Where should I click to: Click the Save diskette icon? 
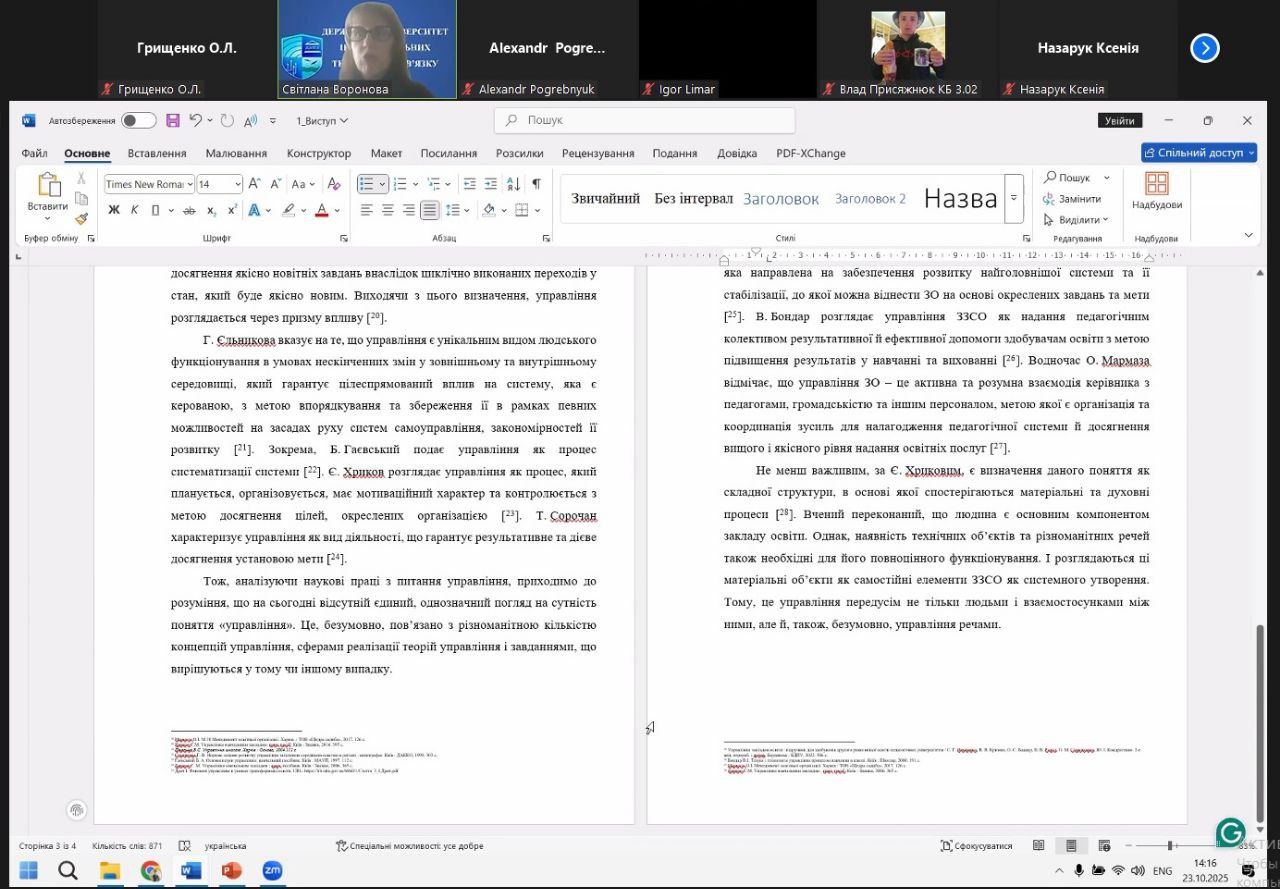pos(173,121)
